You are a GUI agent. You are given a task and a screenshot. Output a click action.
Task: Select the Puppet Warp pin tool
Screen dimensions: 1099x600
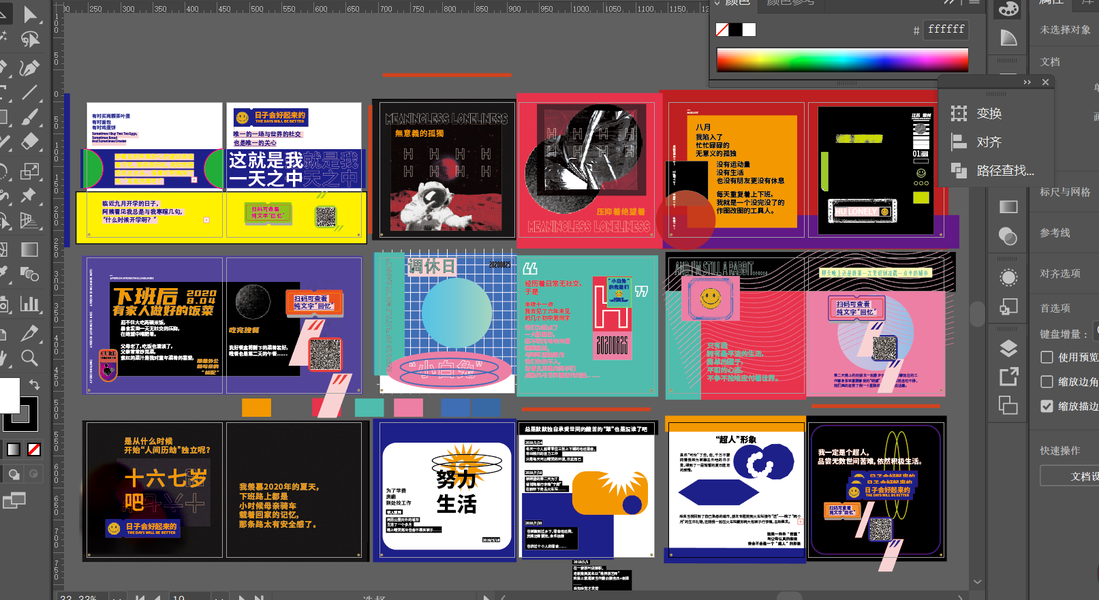coord(30,194)
